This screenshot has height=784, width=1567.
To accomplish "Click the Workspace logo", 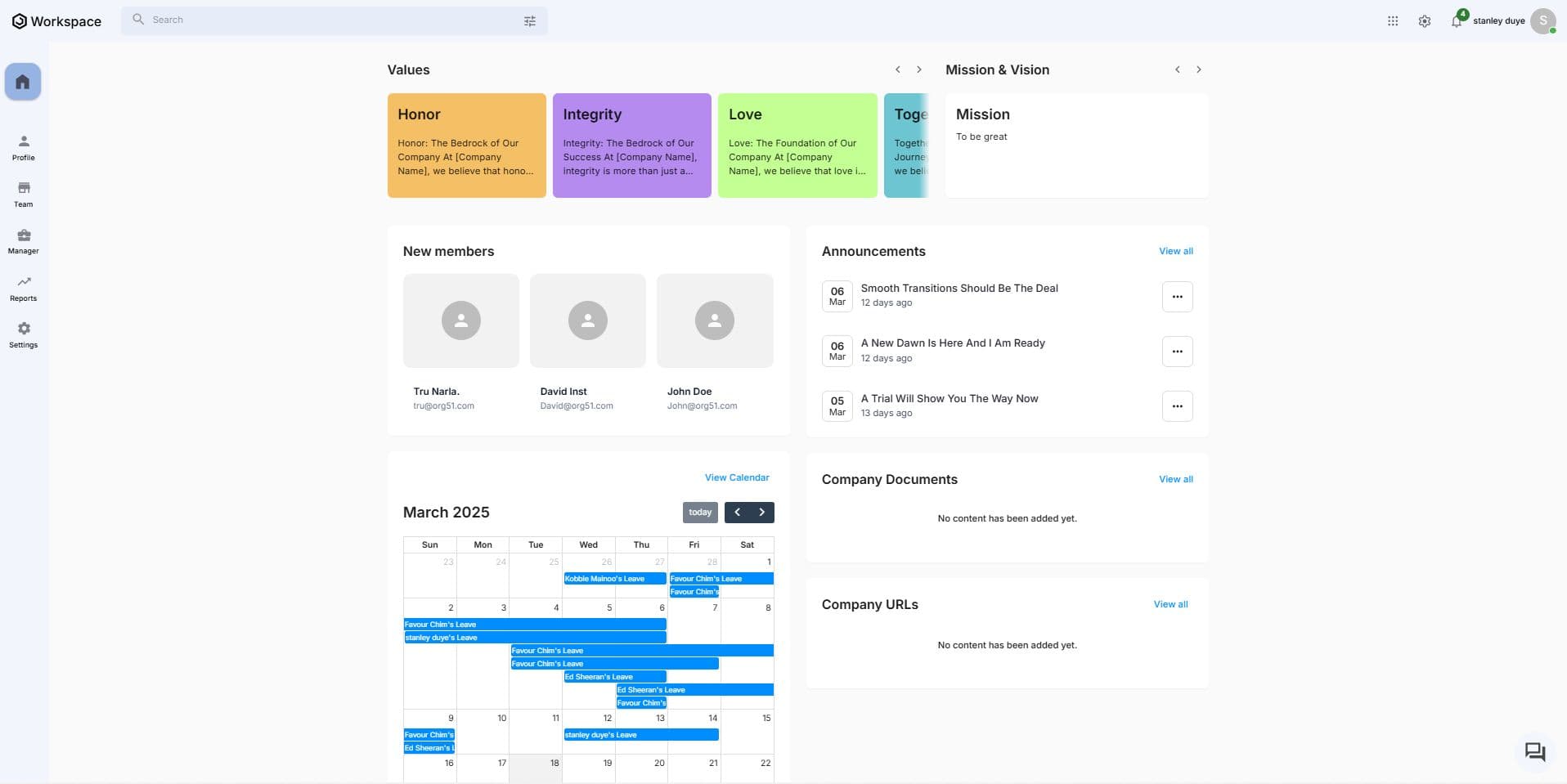I will (56, 21).
